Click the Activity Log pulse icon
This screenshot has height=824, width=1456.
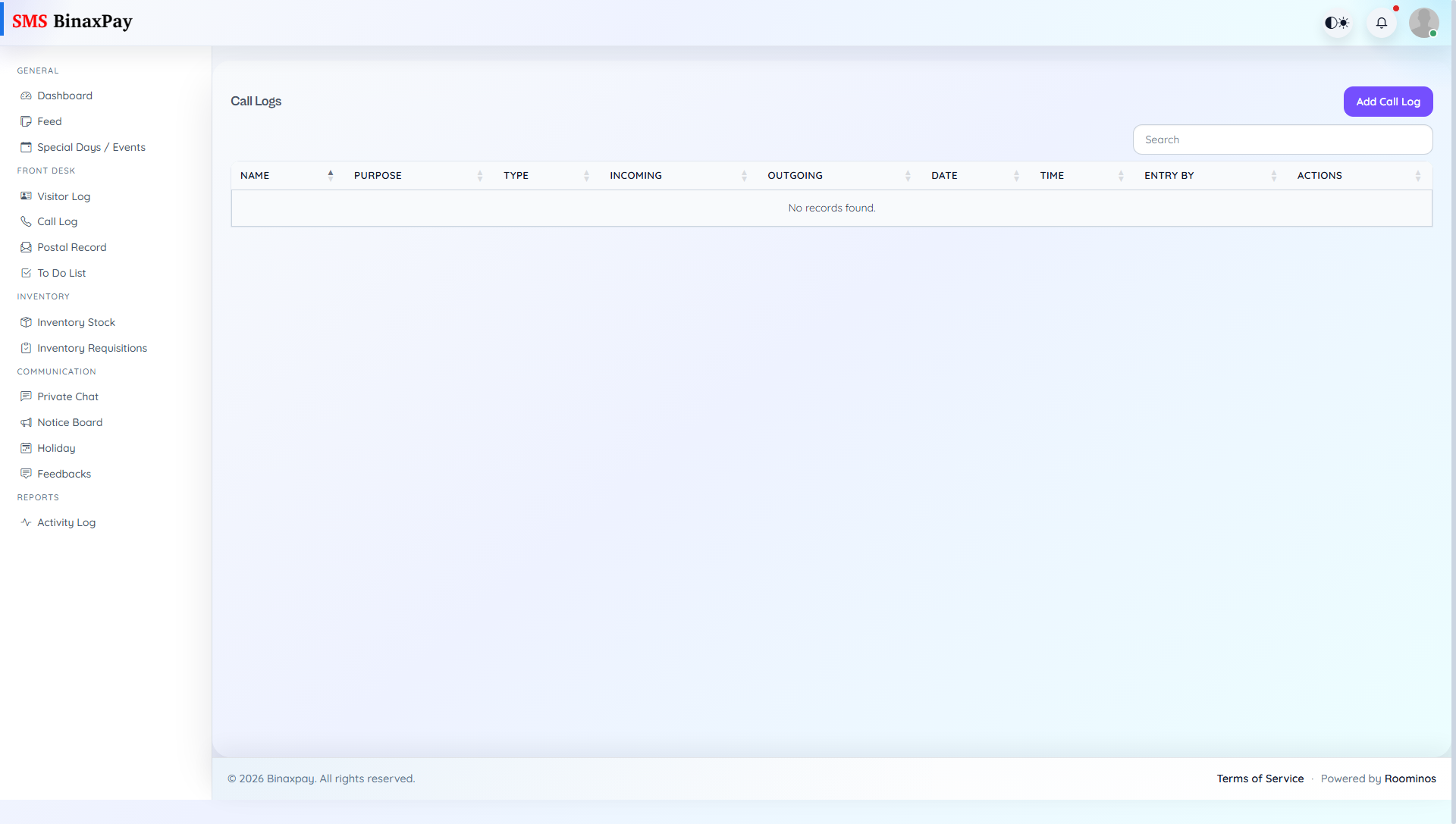[x=27, y=522]
